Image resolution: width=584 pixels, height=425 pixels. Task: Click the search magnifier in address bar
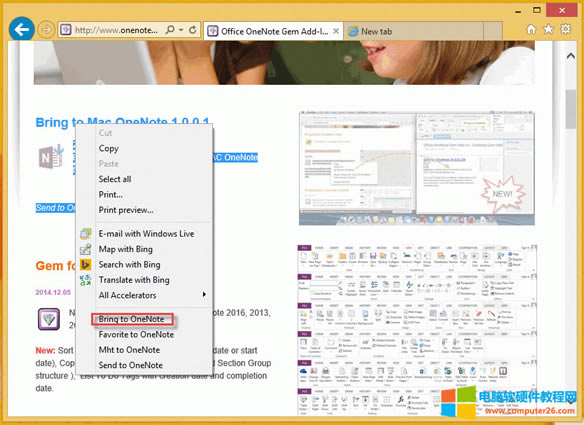tap(170, 30)
